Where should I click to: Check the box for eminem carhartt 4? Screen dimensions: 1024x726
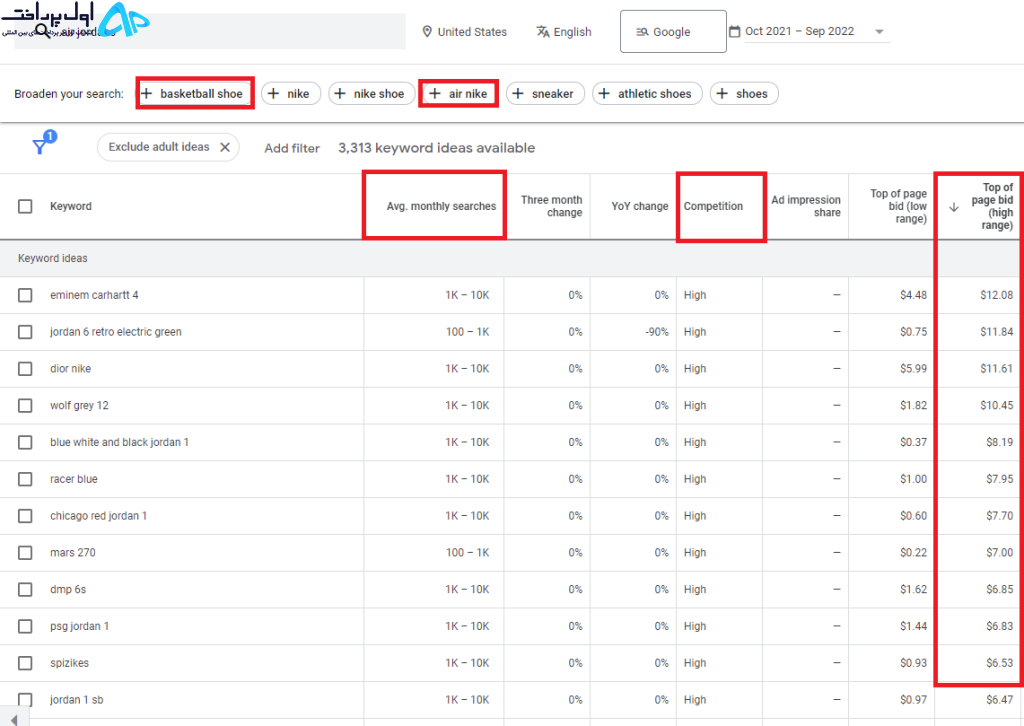(25, 295)
